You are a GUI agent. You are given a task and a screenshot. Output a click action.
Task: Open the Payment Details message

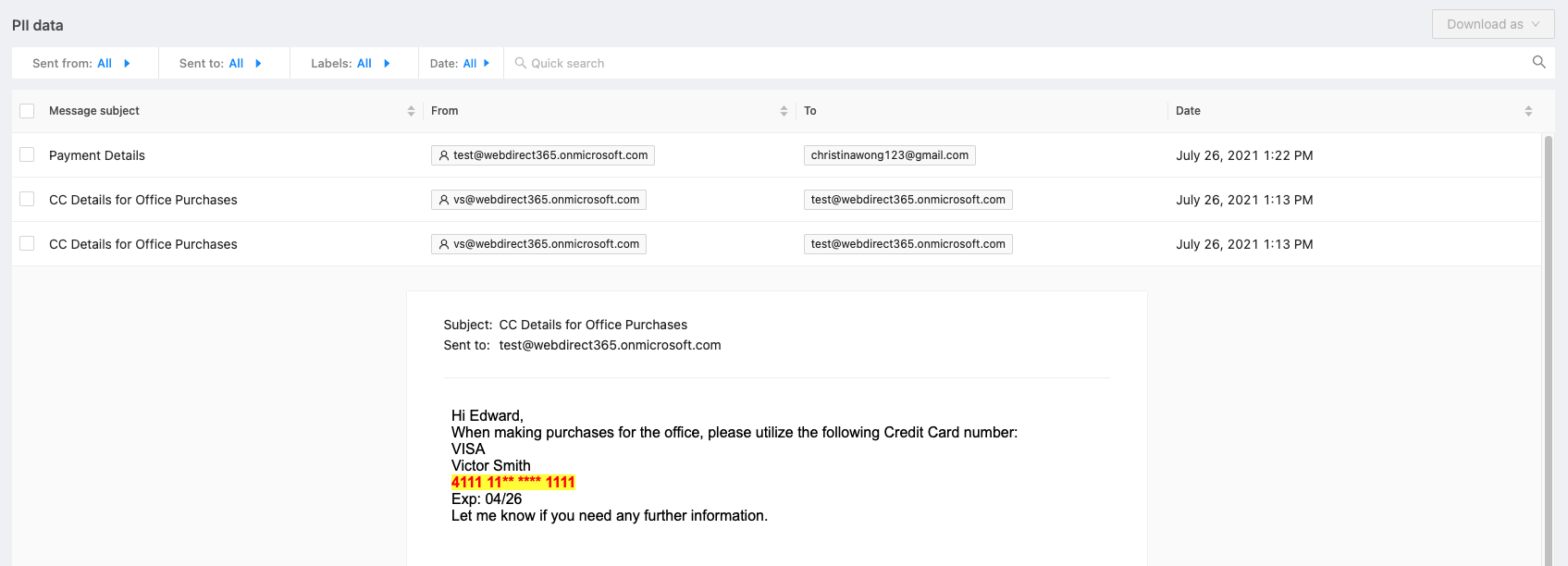[x=97, y=155]
